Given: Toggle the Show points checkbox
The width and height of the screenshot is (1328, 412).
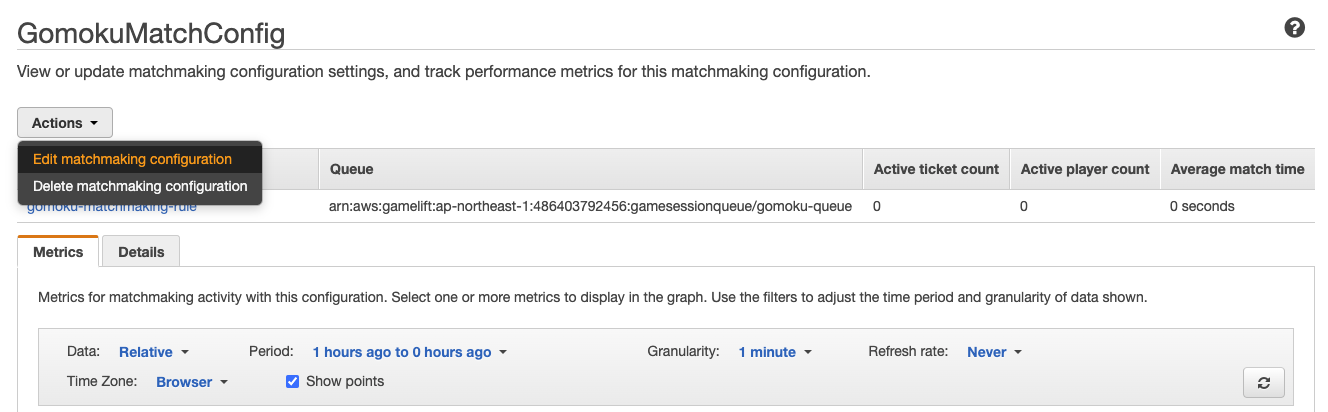Looking at the screenshot, I should pyautogui.click(x=293, y=381).
